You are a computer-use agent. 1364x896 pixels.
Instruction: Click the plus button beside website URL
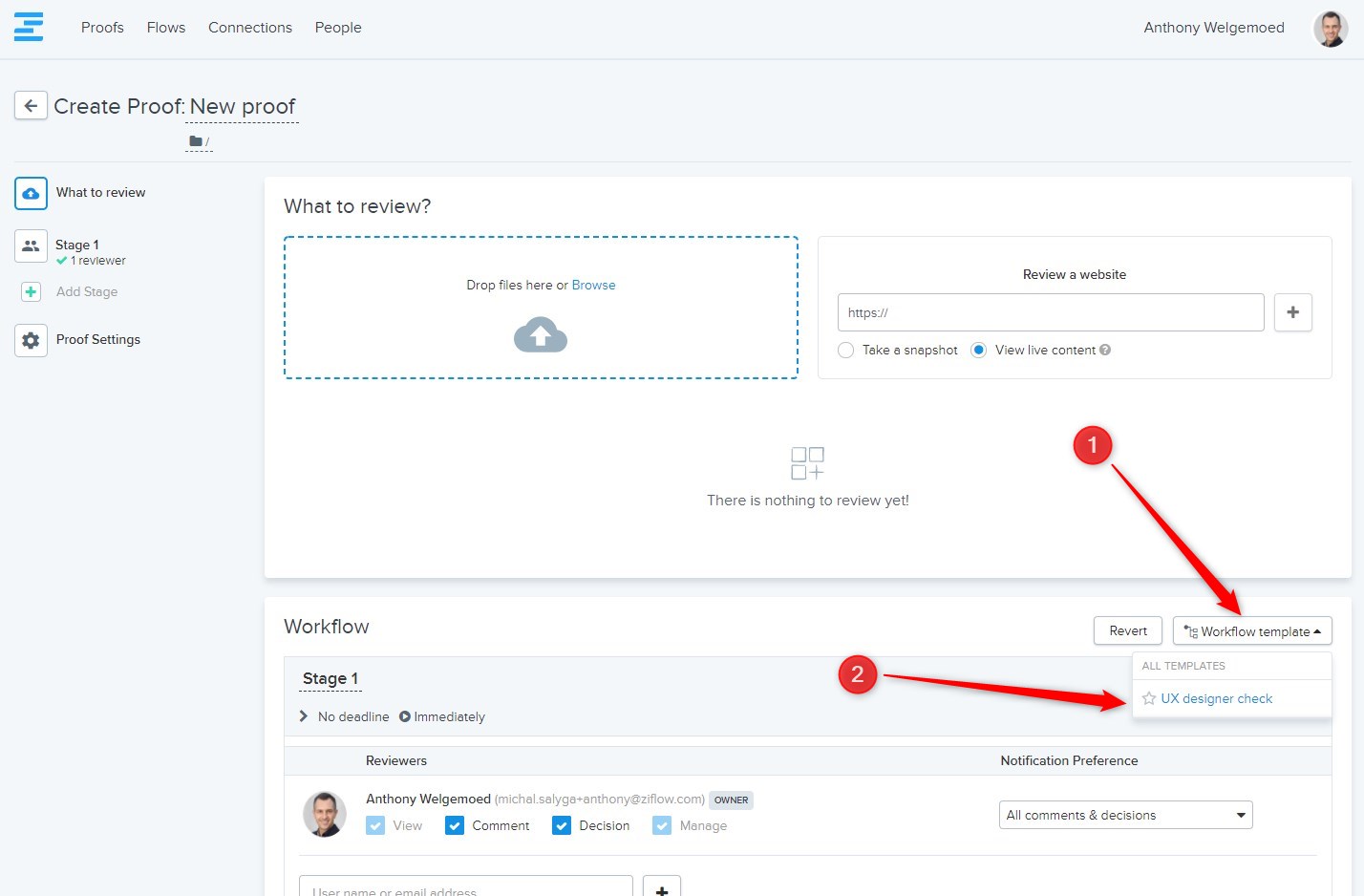[1292, 312]
